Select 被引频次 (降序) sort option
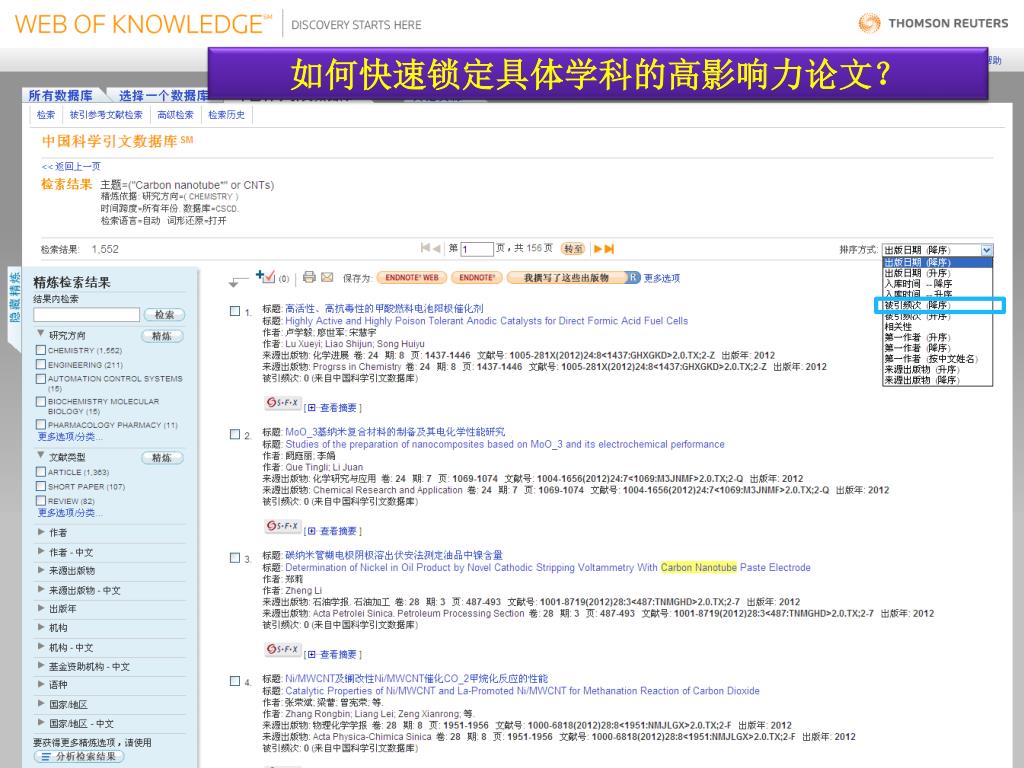The image size is (1024, 768). (937, 305)
